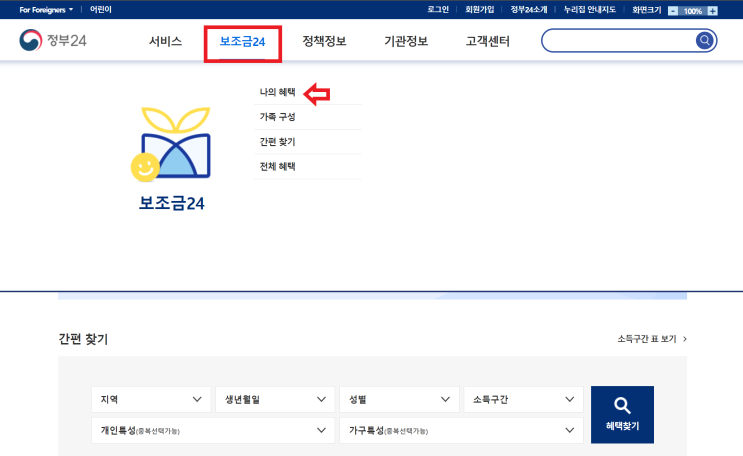Click the 혜택찾기 magnifier button

622,415
